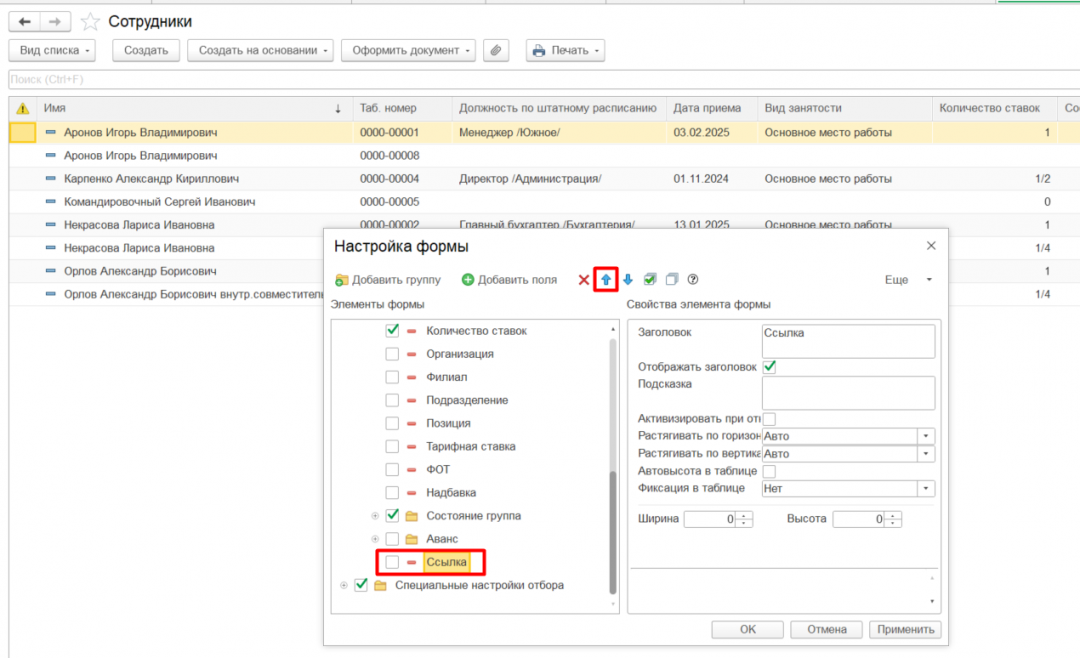The height and width of the screenshot is (658, 1080).
Task: Open help in the Настройка формы dialog
Action: coord(693,279)
